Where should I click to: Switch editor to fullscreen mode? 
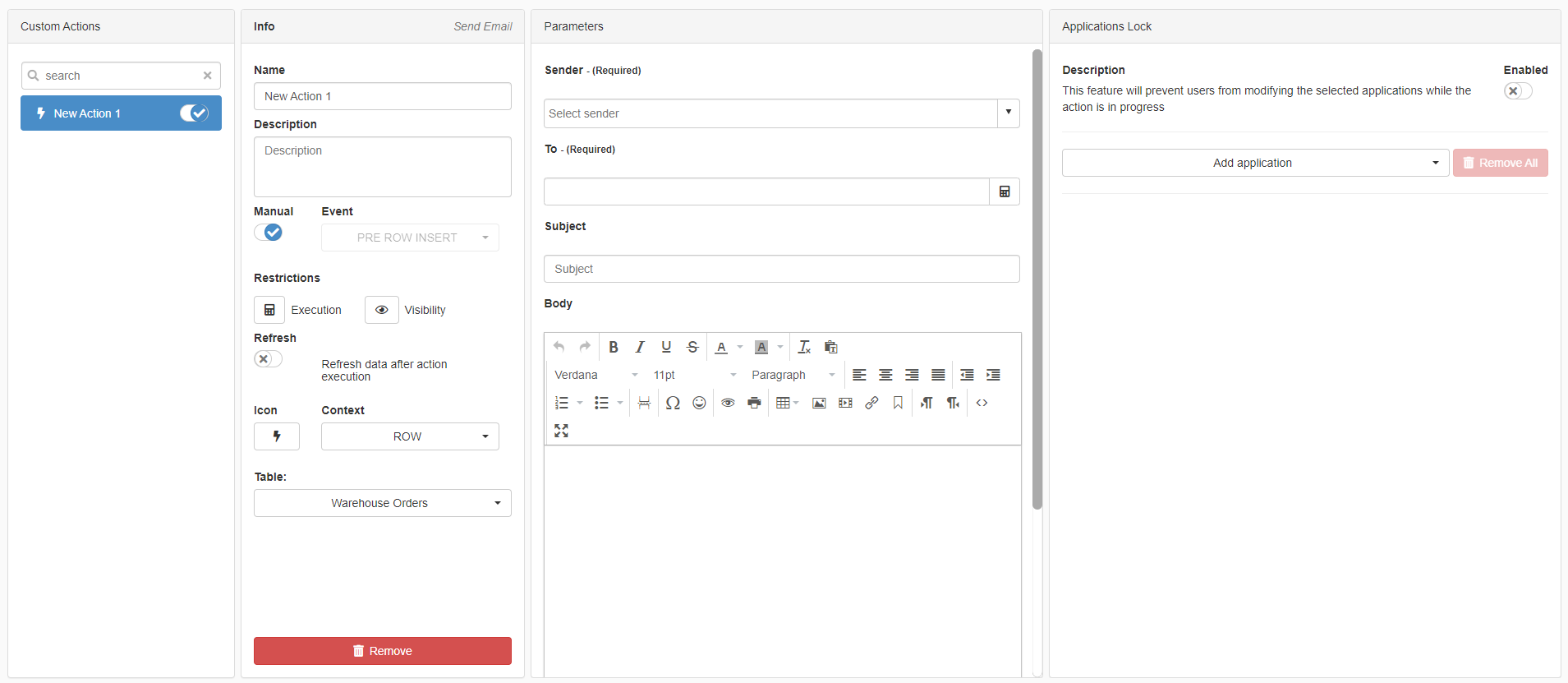coord(561,431)
